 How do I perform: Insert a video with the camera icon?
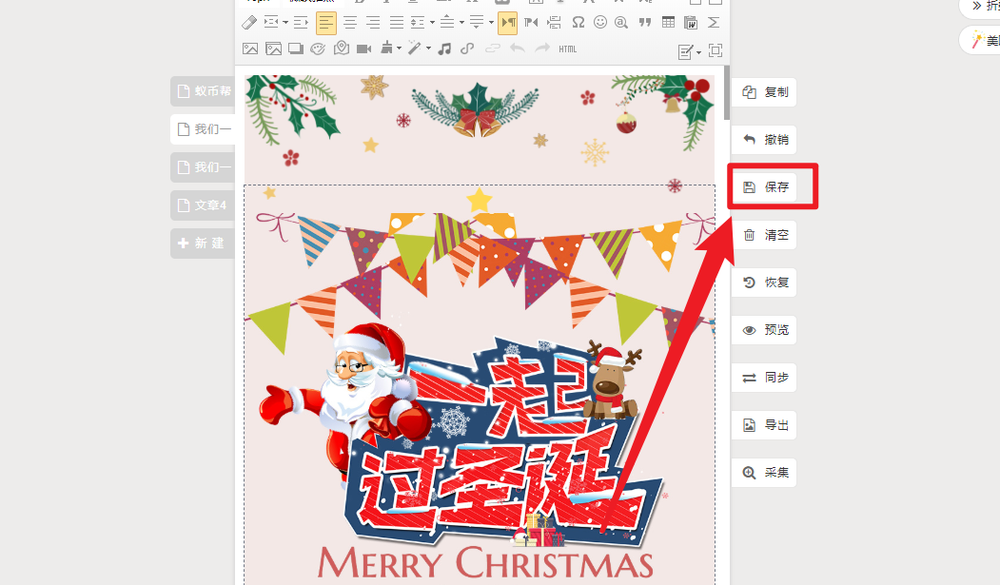[x=364, y=48]
